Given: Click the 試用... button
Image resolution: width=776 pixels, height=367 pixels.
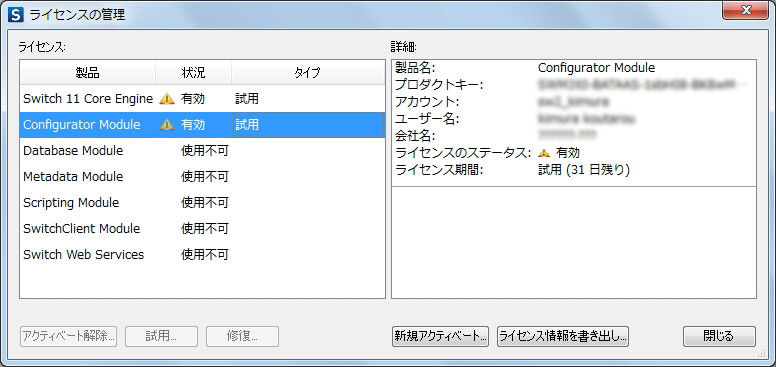Looking at the screenshot, I should (x=161, y=336).
